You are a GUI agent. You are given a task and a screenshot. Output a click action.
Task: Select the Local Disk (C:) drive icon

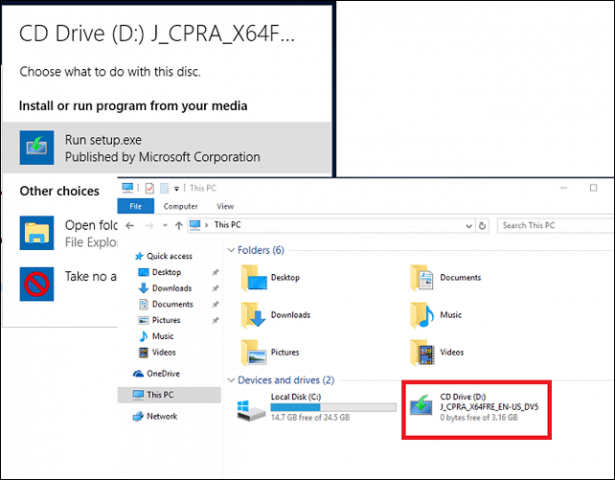(x=251, y=410)
